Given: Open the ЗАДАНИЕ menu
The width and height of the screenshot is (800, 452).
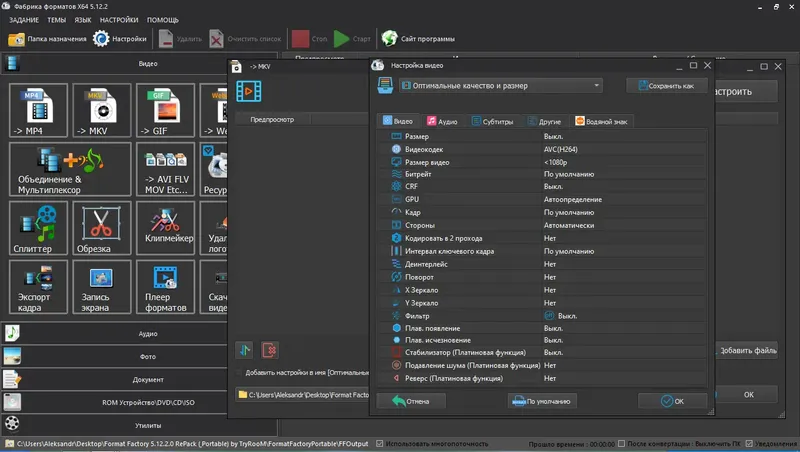Looking at the screenshot, I should click(24, 20).
